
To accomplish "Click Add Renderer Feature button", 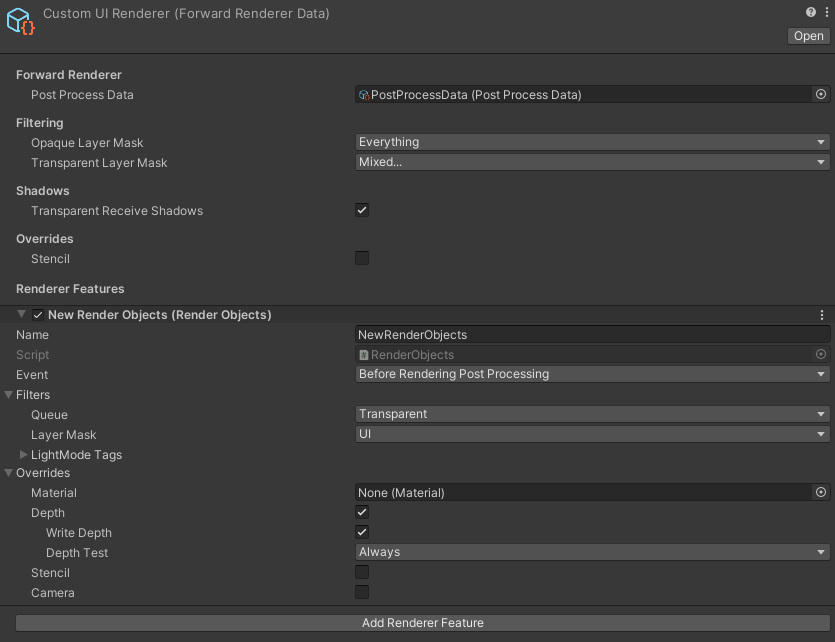I will 423,623.
